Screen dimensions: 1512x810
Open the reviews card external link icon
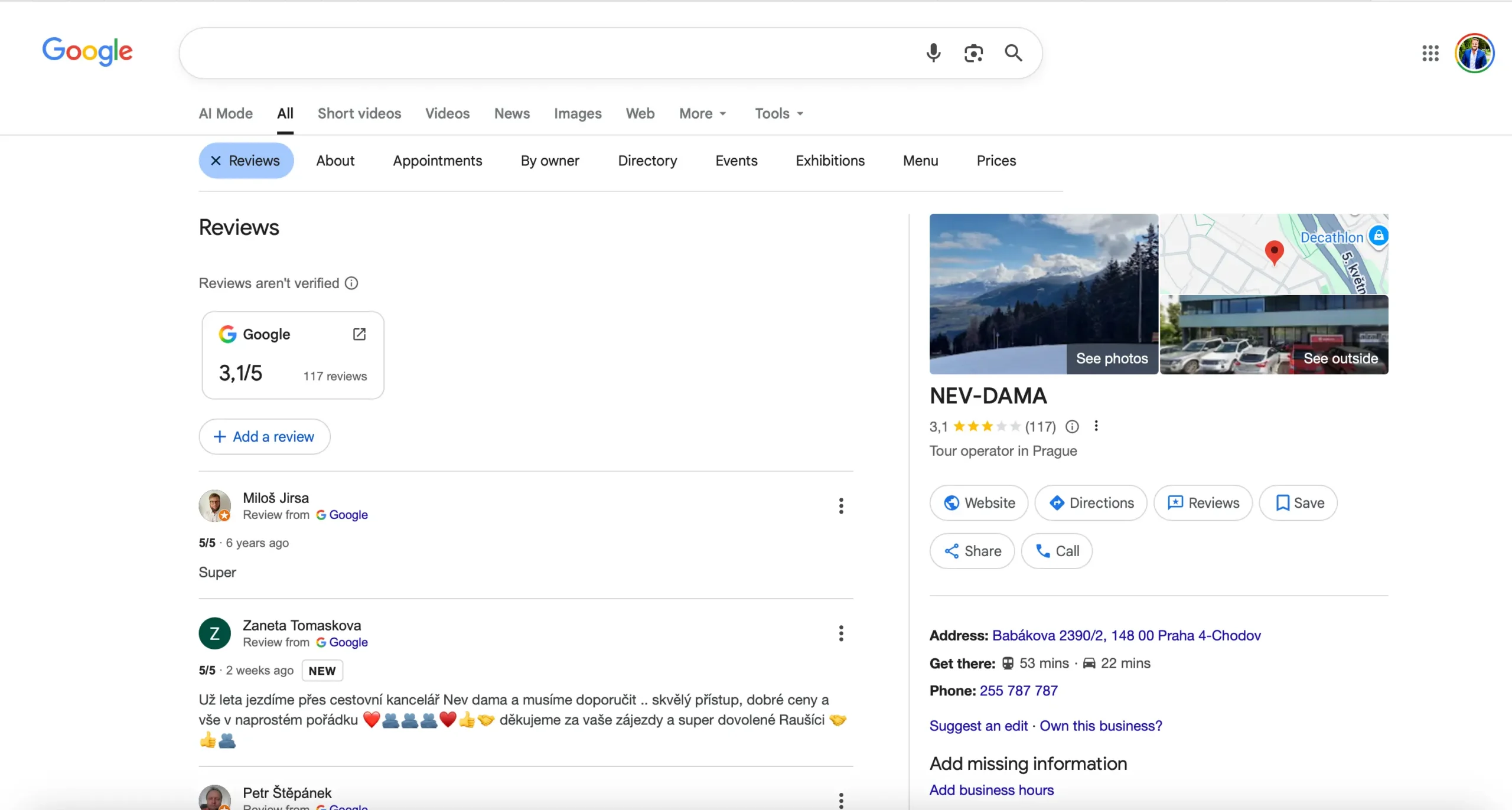coord(360,334)
